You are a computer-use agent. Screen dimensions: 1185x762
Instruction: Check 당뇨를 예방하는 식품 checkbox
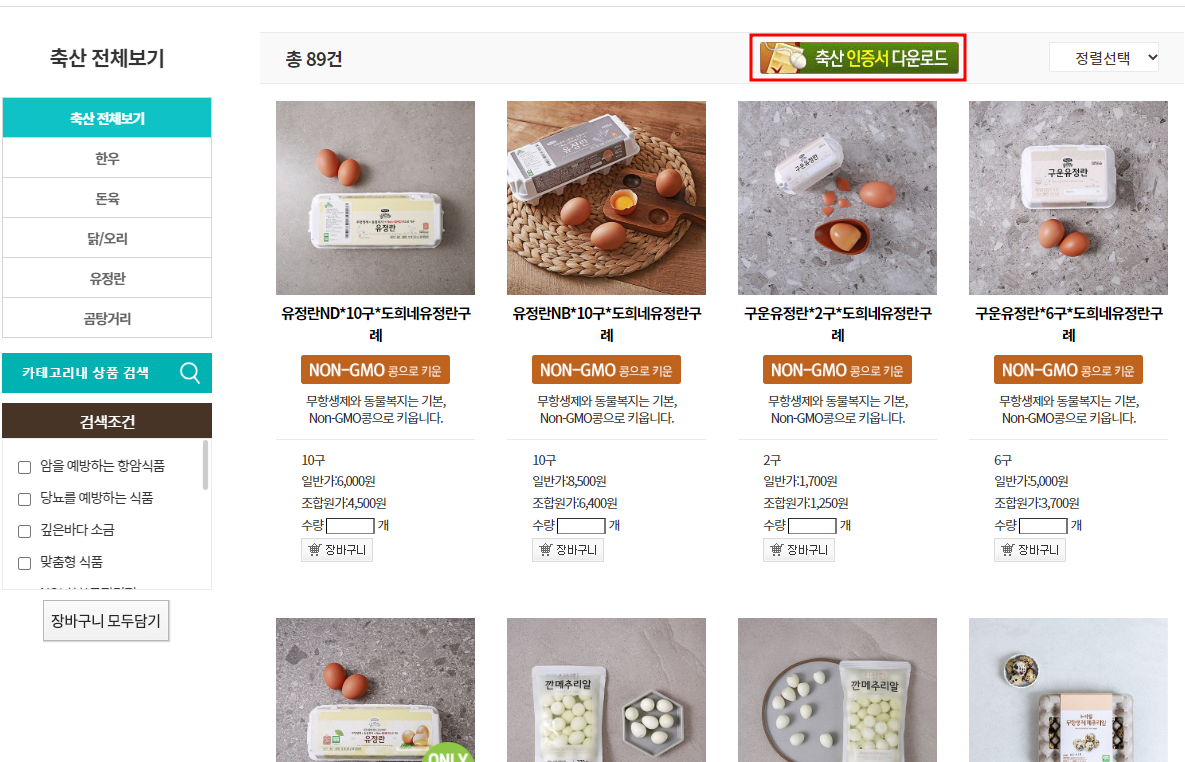point(24,499)
